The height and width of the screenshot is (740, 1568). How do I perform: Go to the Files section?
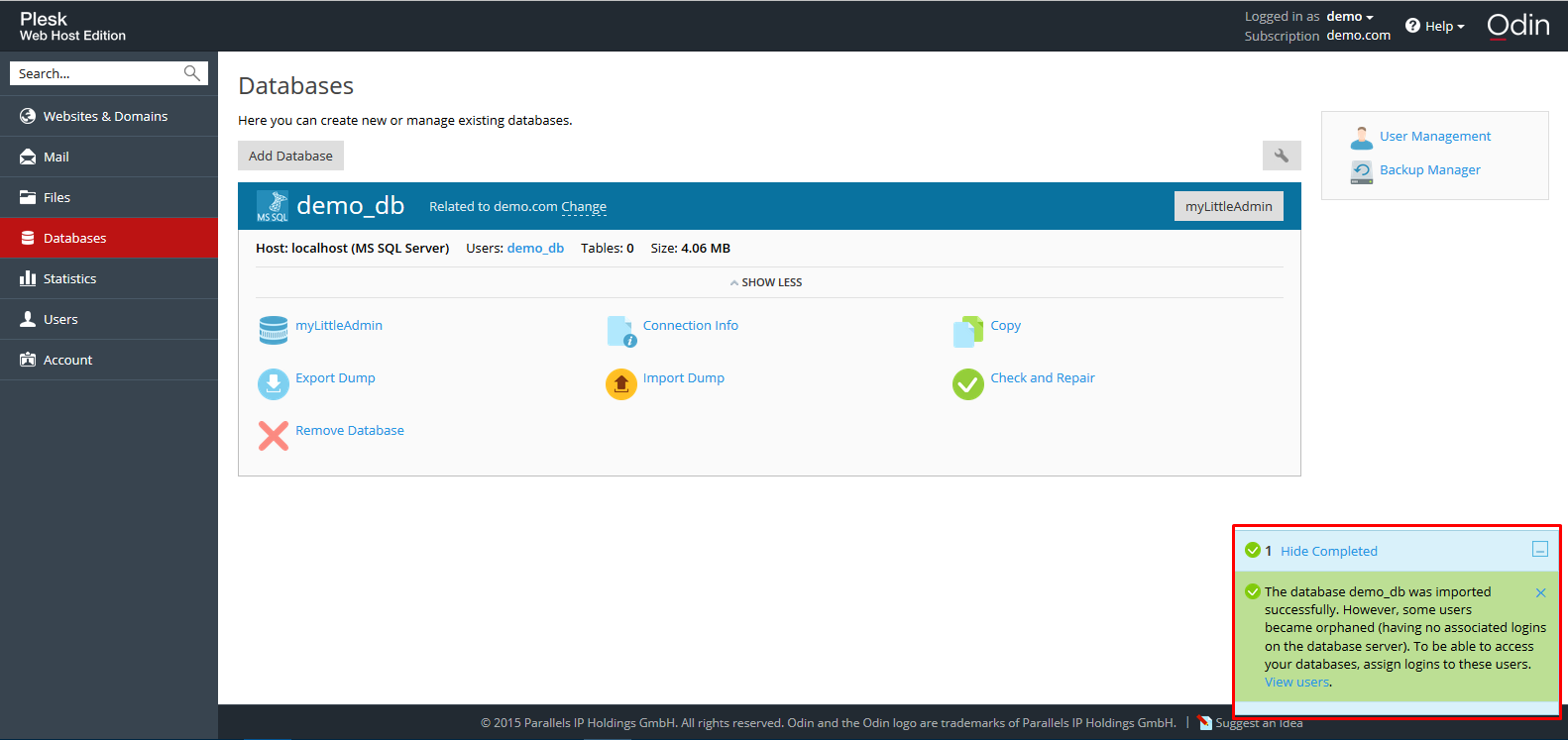point(109,197)
